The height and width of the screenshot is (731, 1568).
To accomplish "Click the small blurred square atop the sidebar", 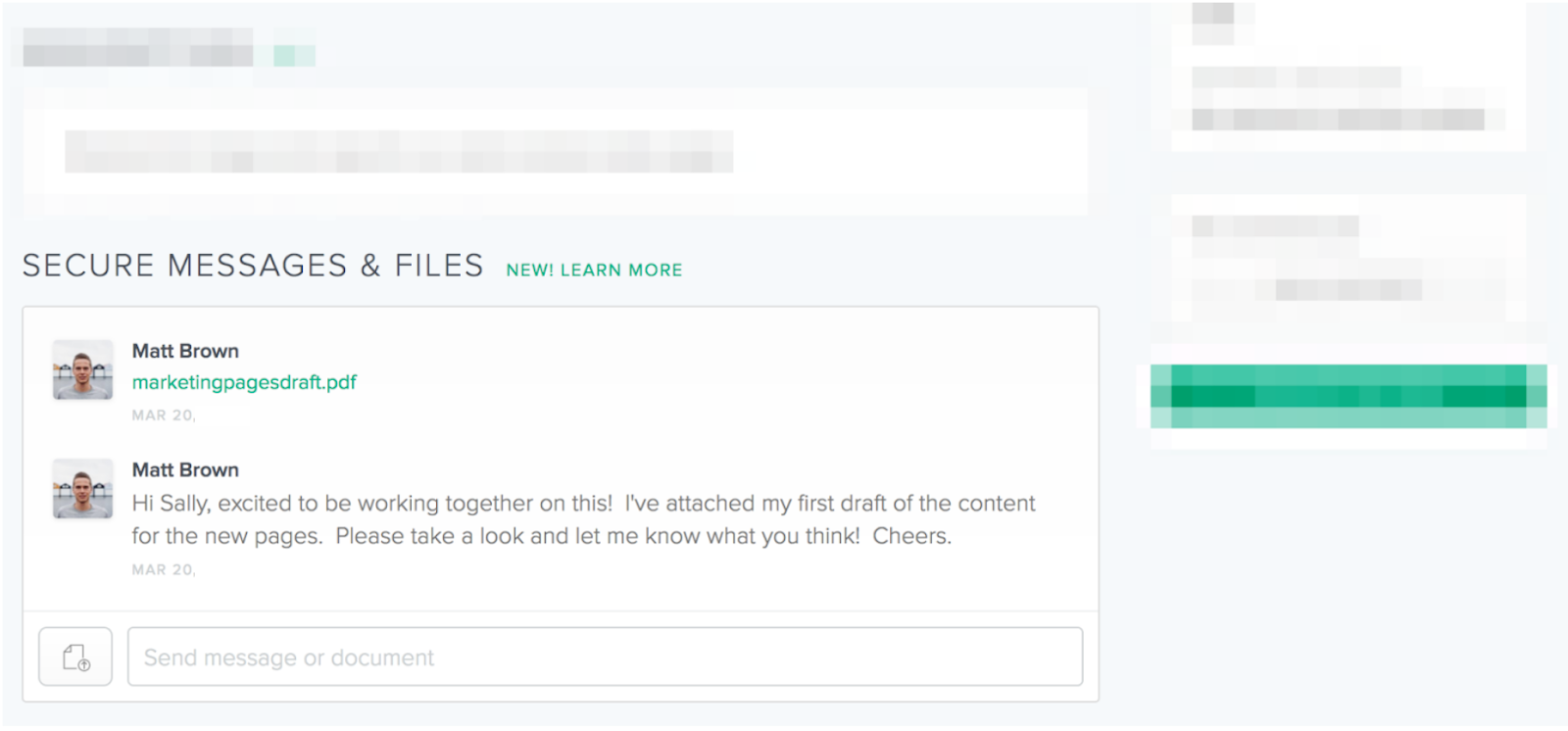I will (1212, 24).
